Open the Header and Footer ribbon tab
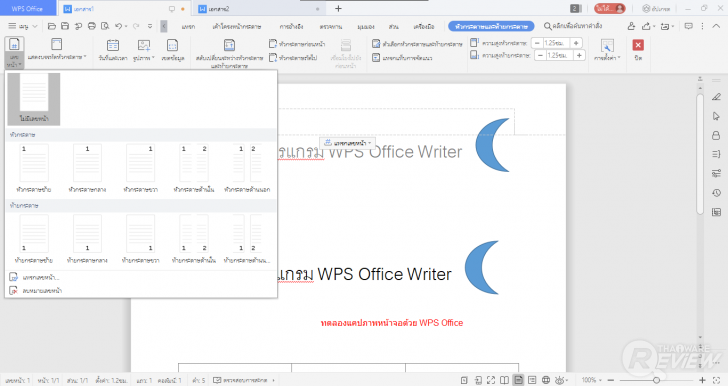 pos(491,26)
